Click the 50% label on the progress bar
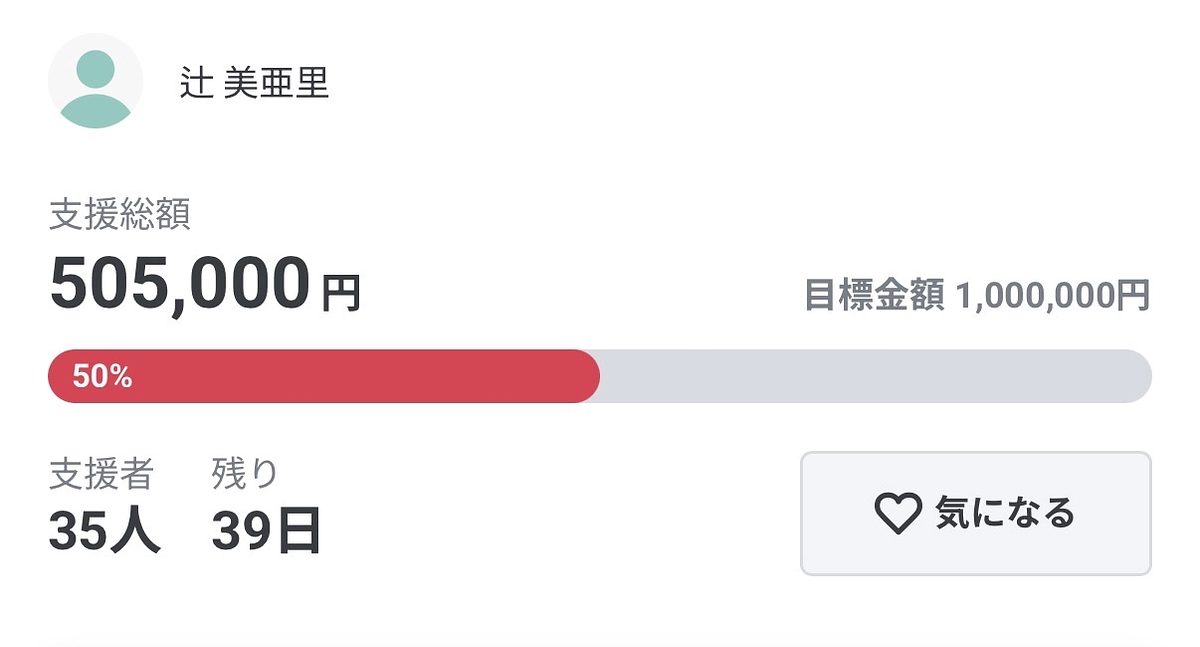Viewport: 1200px width, 647px height. 104,376
